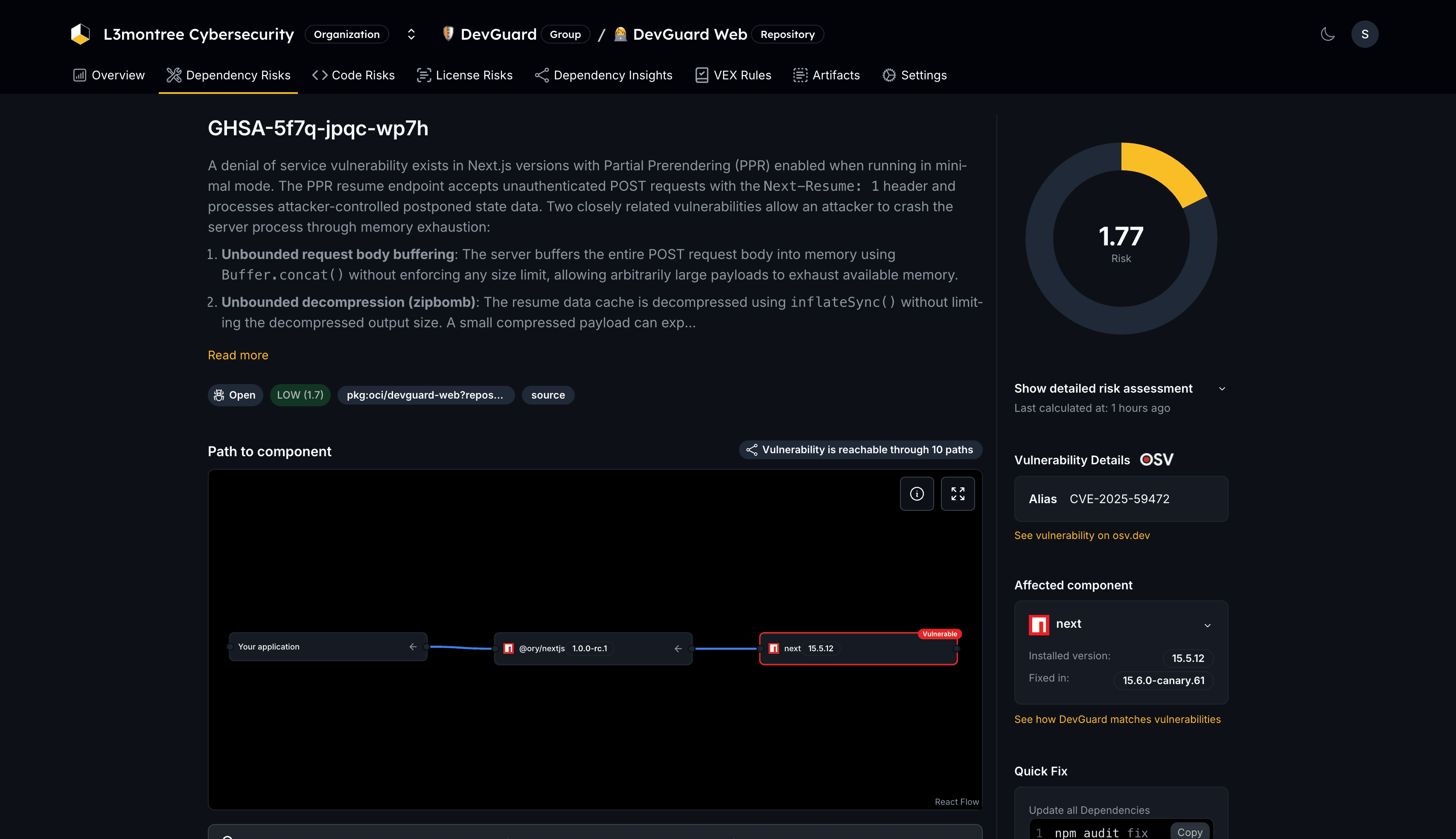Open the Overview tab
The width and height of the screenshot is (1456, 839).
tap(109, 76)
